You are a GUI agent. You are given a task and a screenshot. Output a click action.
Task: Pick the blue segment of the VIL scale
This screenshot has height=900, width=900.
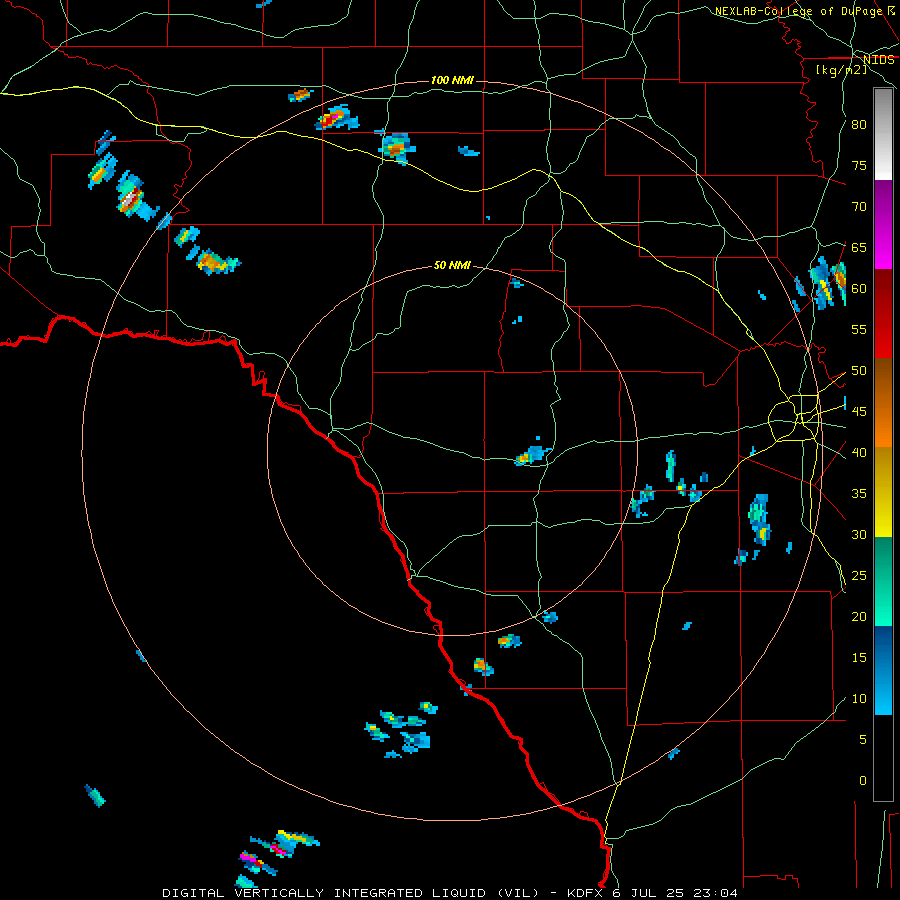tap(883, 670)
